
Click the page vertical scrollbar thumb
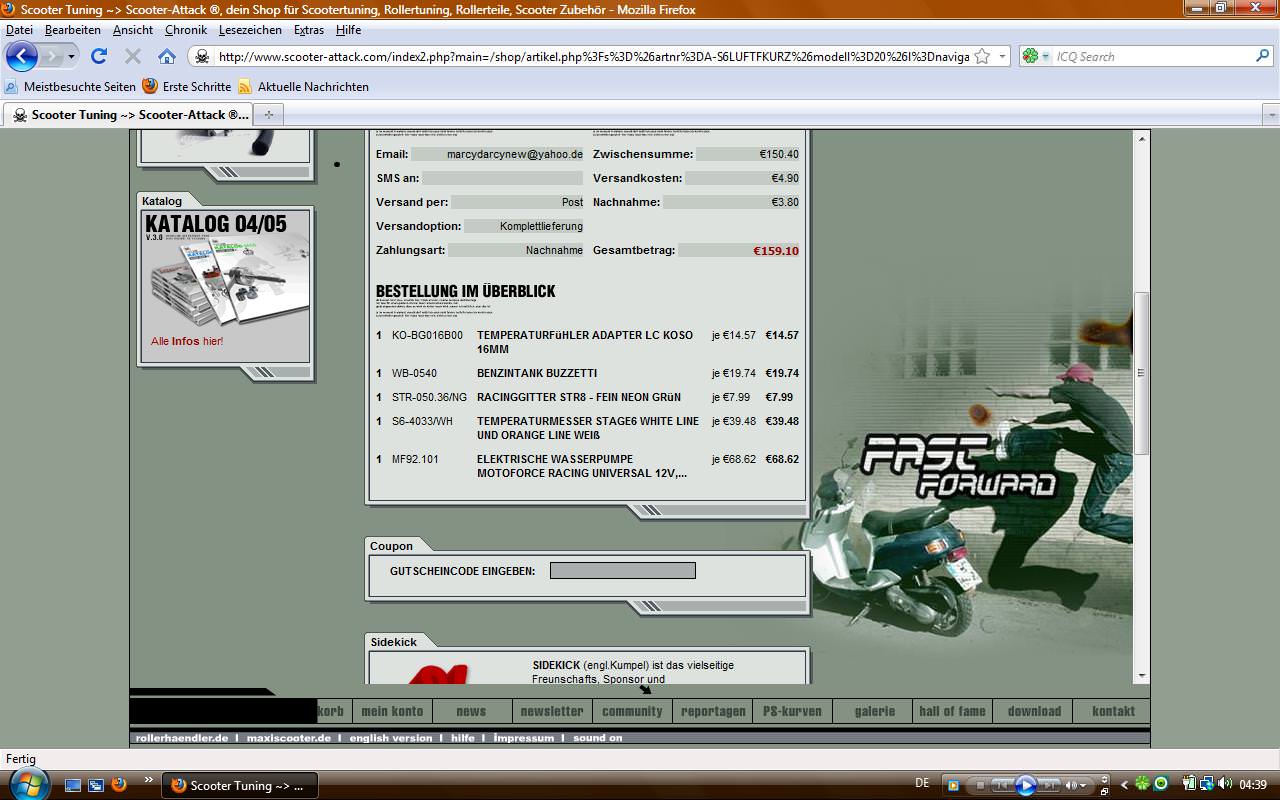pos(1141,372)
